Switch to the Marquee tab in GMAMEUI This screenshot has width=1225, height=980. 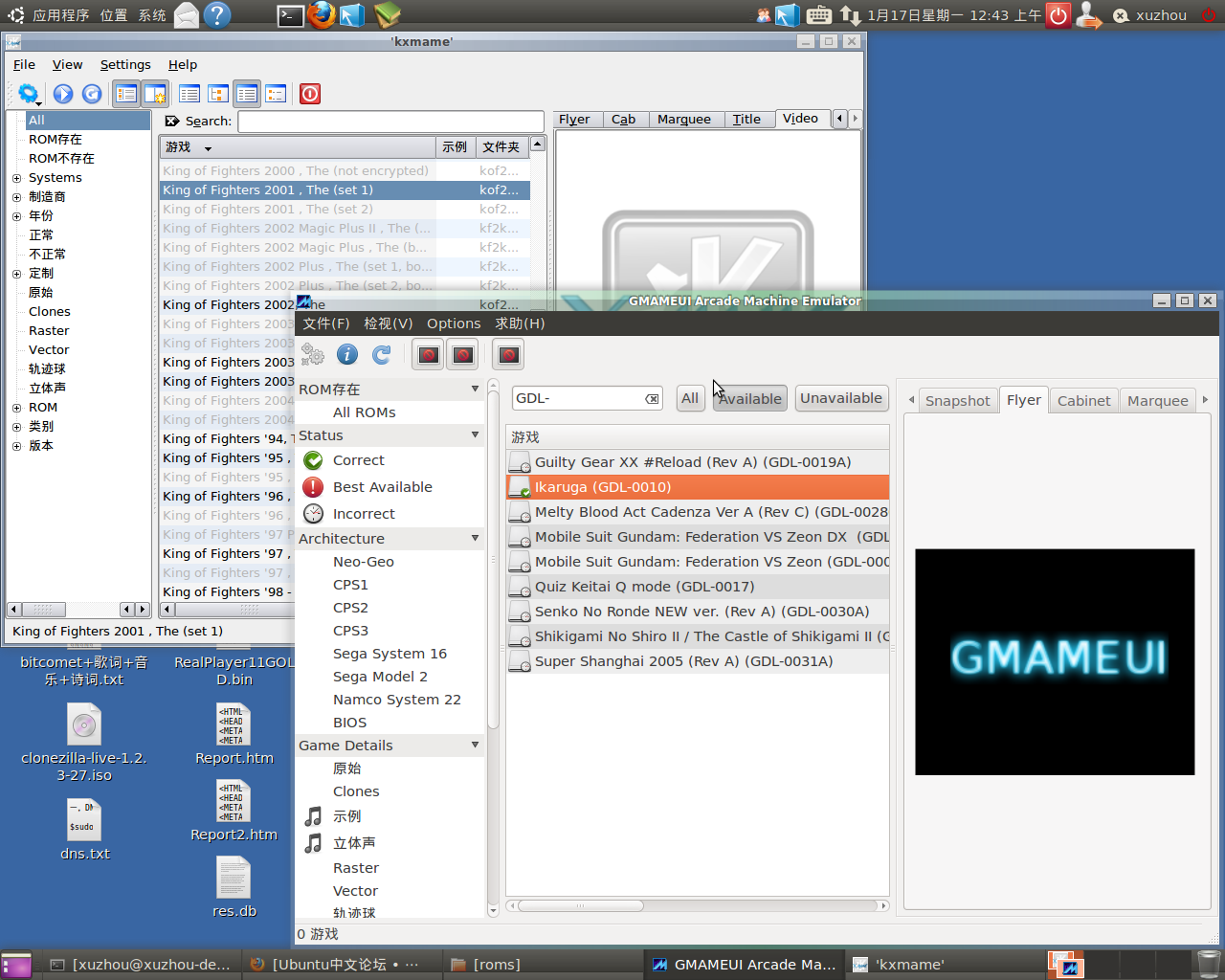pyautogui.click(x=1158, y=401)
